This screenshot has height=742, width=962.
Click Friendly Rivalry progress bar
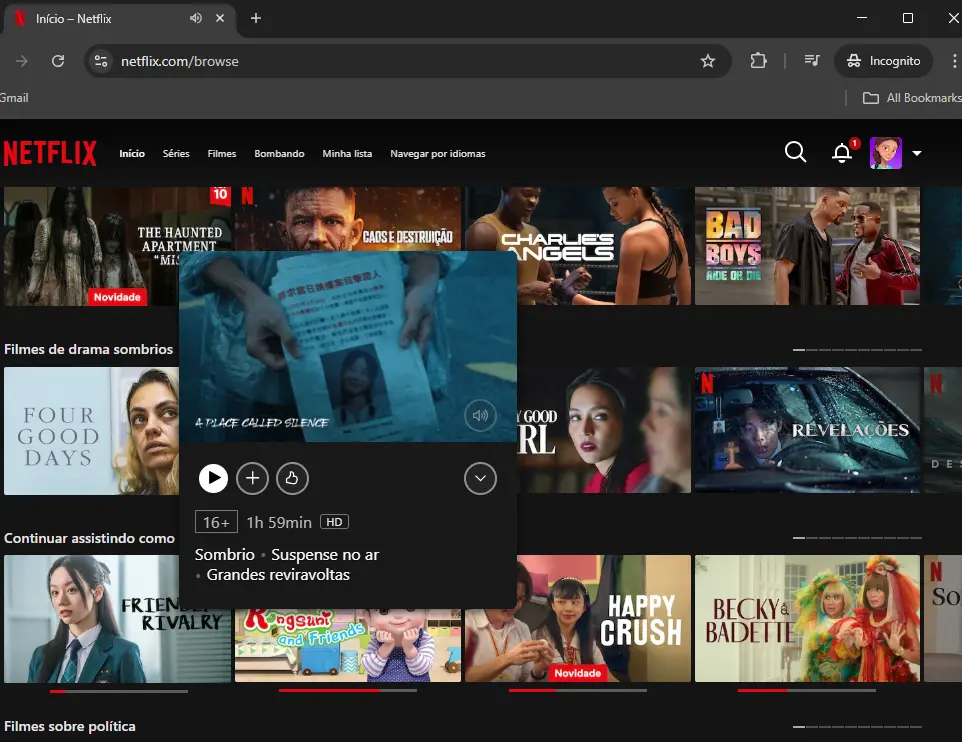(x=118, y=691)
